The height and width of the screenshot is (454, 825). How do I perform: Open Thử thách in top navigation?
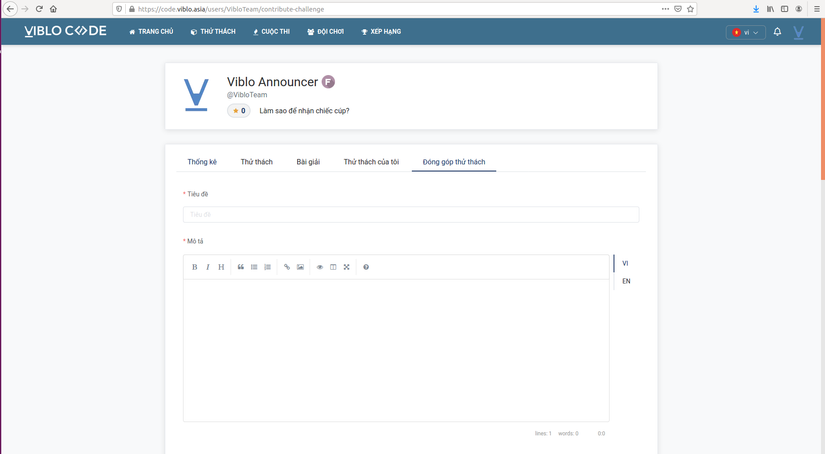[213, 32]
